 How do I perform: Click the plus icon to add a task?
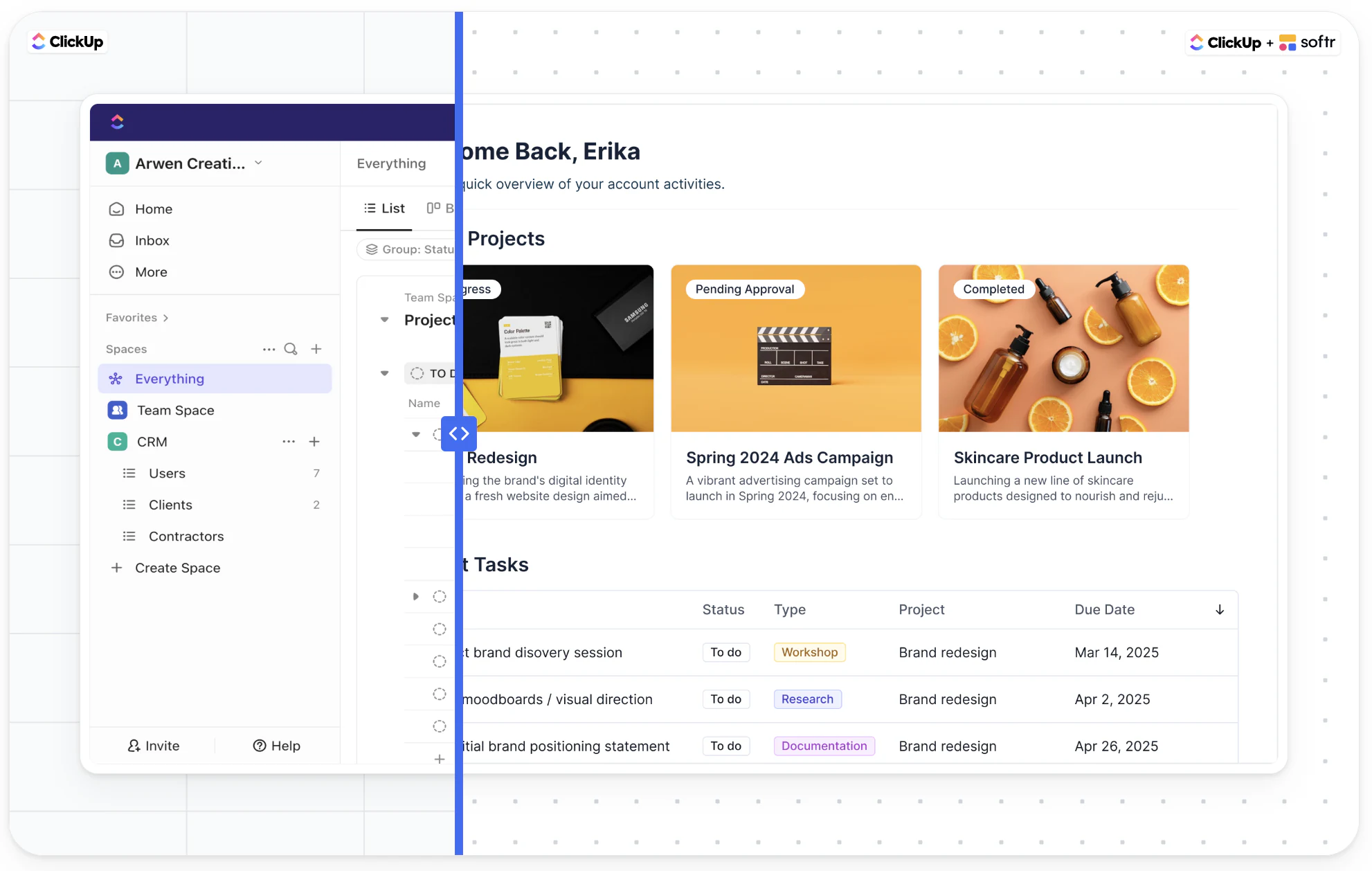tap(439, 760)
